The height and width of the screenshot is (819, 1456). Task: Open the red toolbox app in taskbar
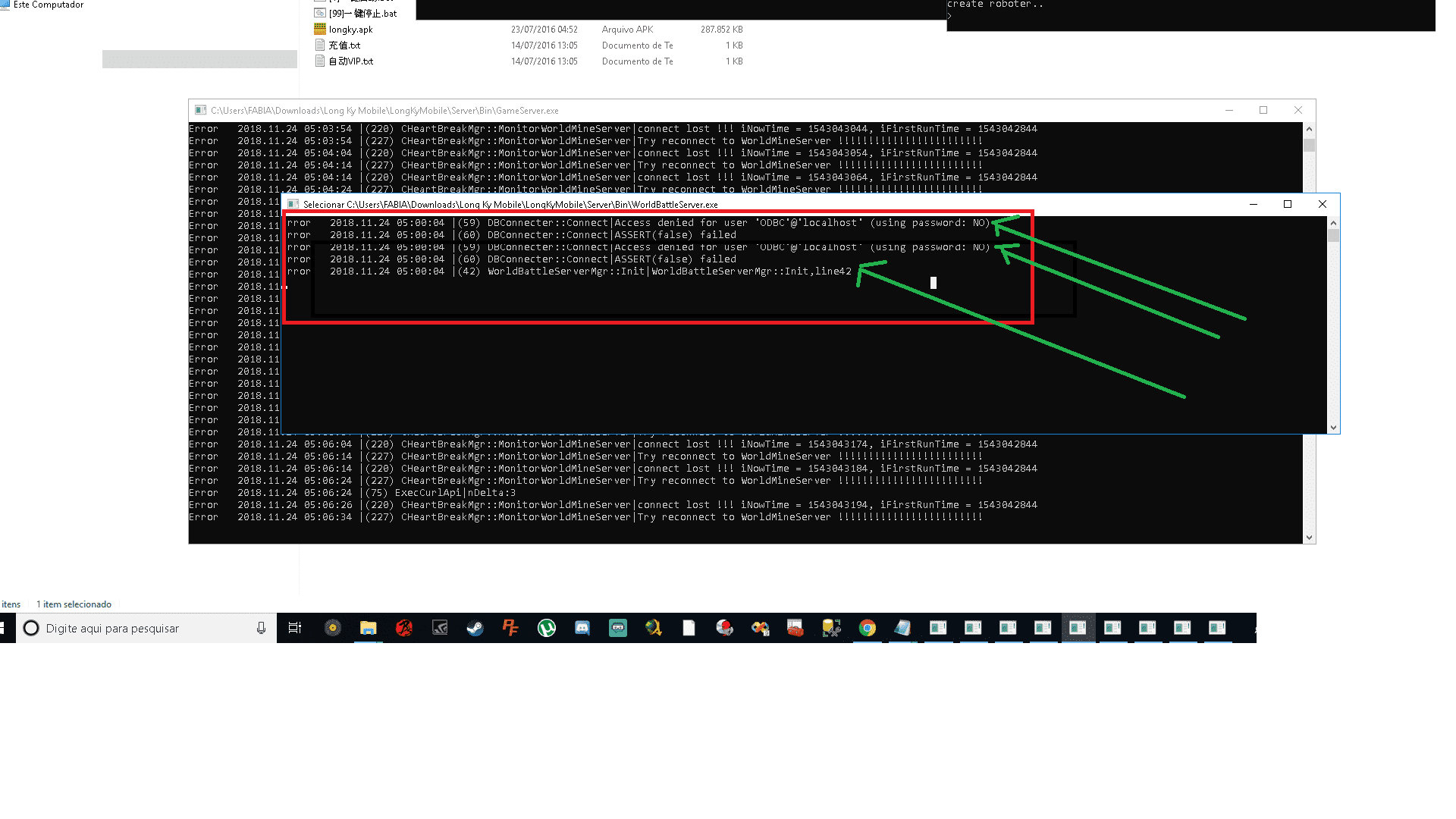[795, 628]
